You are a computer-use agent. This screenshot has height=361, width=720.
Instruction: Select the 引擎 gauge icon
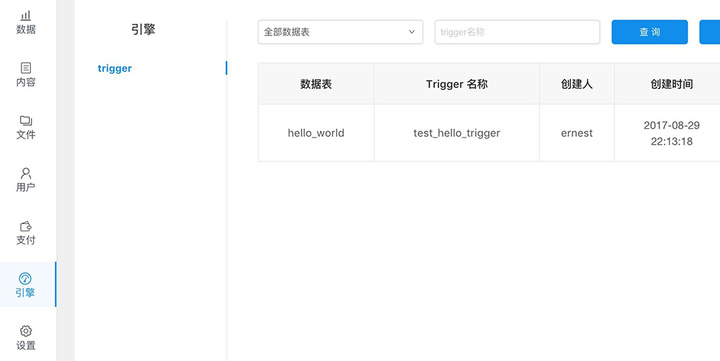[x=25, y=278]
